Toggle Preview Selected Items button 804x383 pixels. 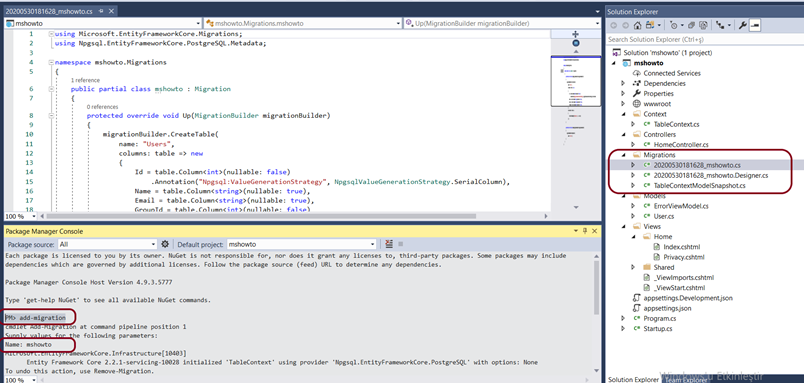(x=755, y=25)
